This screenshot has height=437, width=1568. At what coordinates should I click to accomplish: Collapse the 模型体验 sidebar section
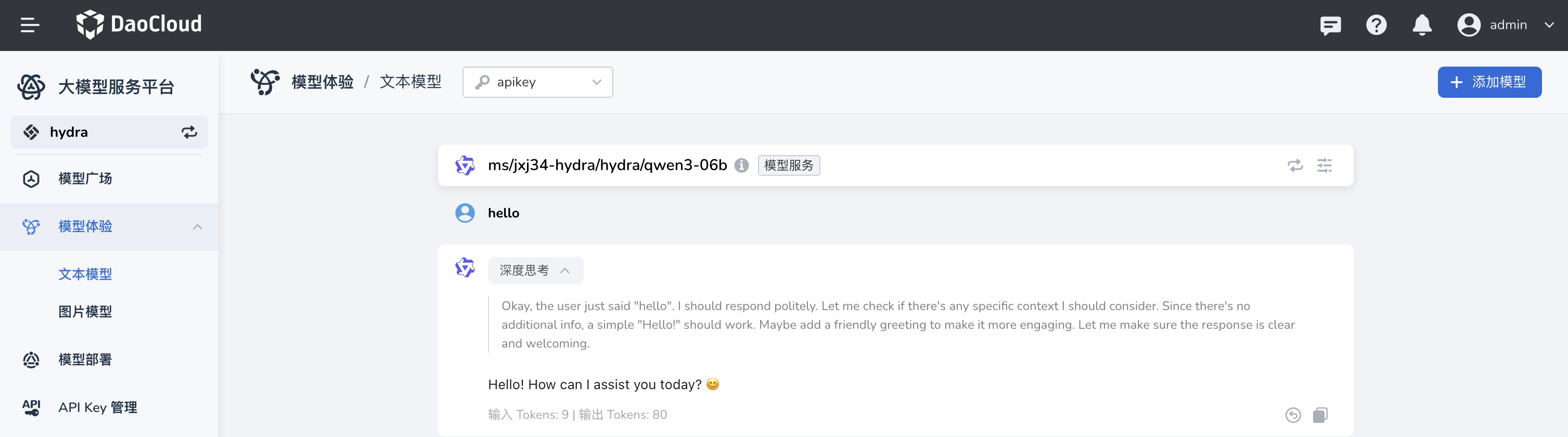coord(197,226)
